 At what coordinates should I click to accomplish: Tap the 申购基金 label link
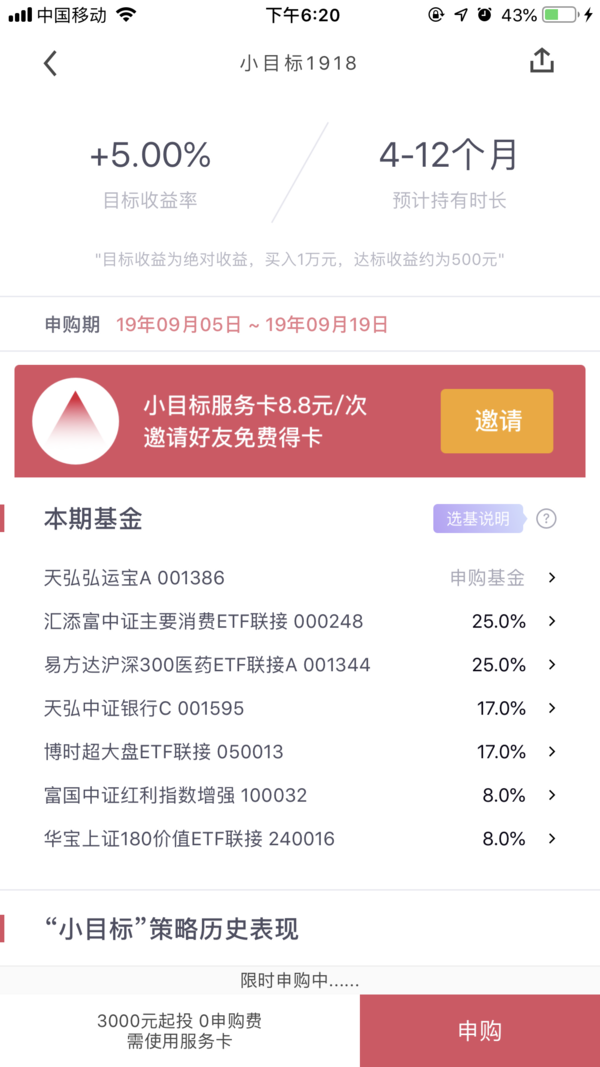click(x=487, y=578)
